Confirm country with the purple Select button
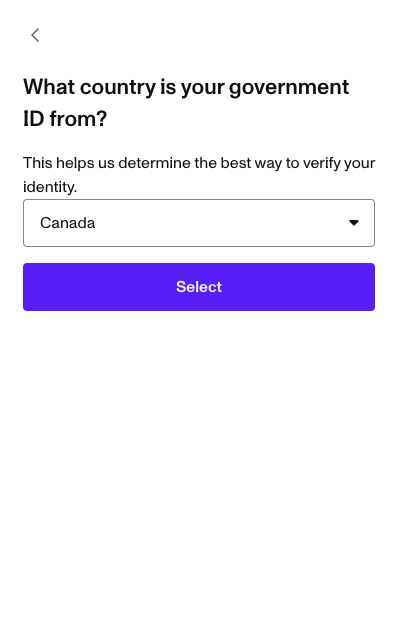The image size is (393, 644). 199,287
